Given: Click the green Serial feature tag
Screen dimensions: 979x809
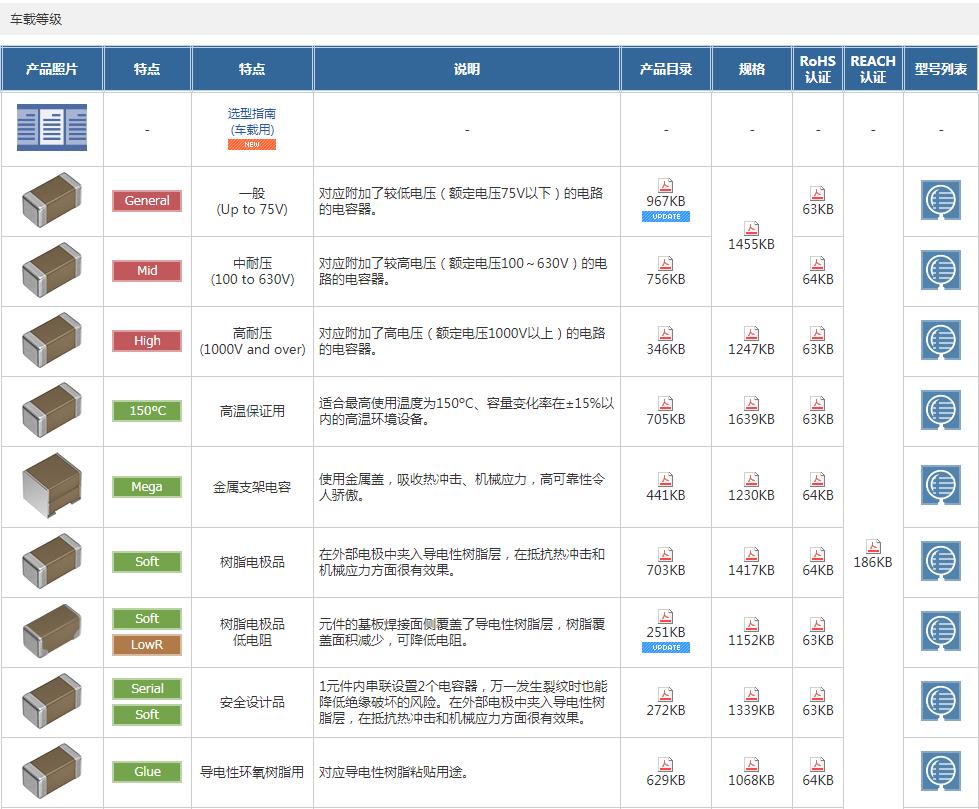Looking at the screenshot, I should click(x=147, y=689).
